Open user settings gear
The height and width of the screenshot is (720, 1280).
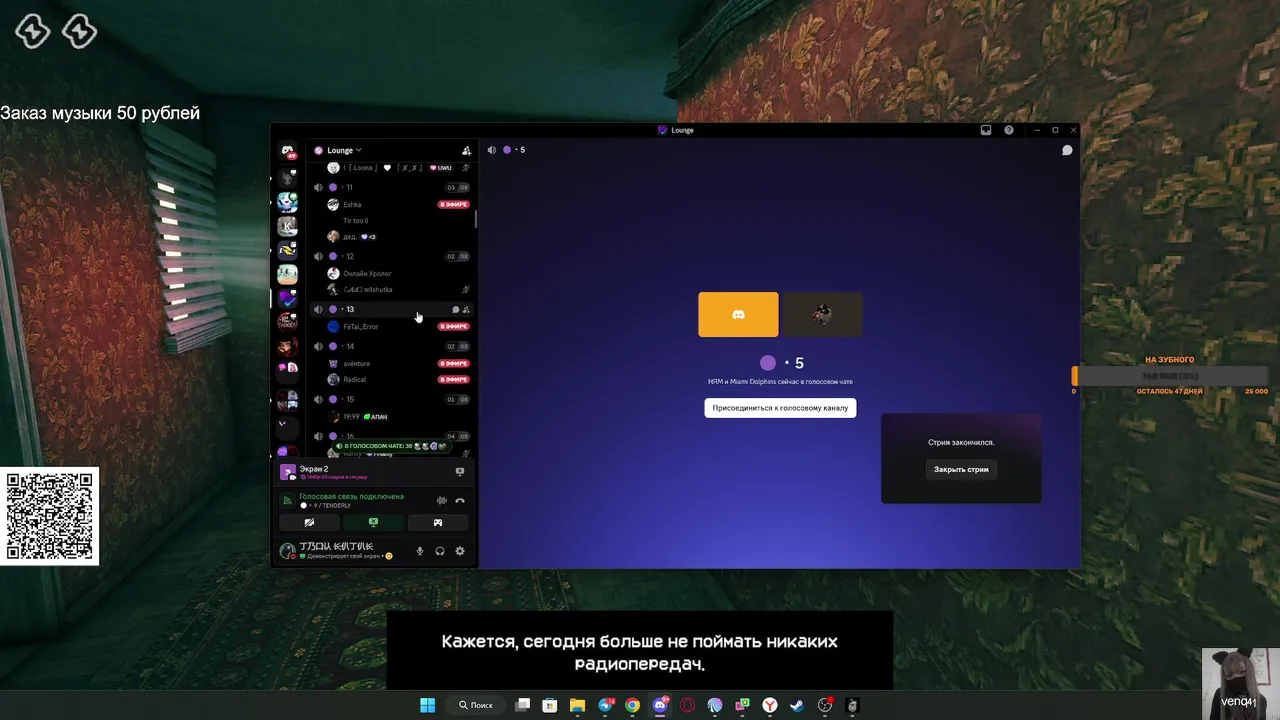pos(460,551)
